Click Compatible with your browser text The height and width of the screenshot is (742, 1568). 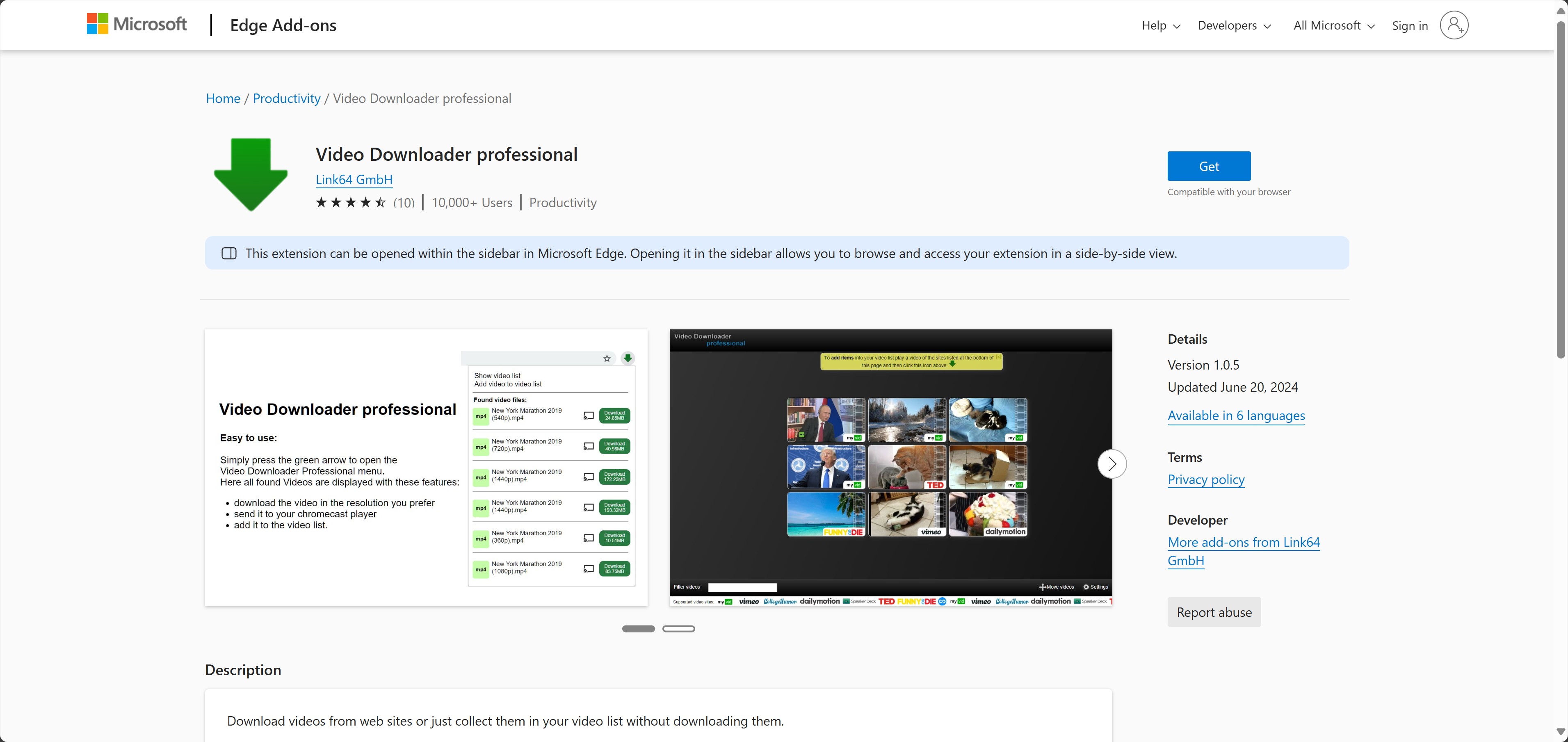point(1228,192)
